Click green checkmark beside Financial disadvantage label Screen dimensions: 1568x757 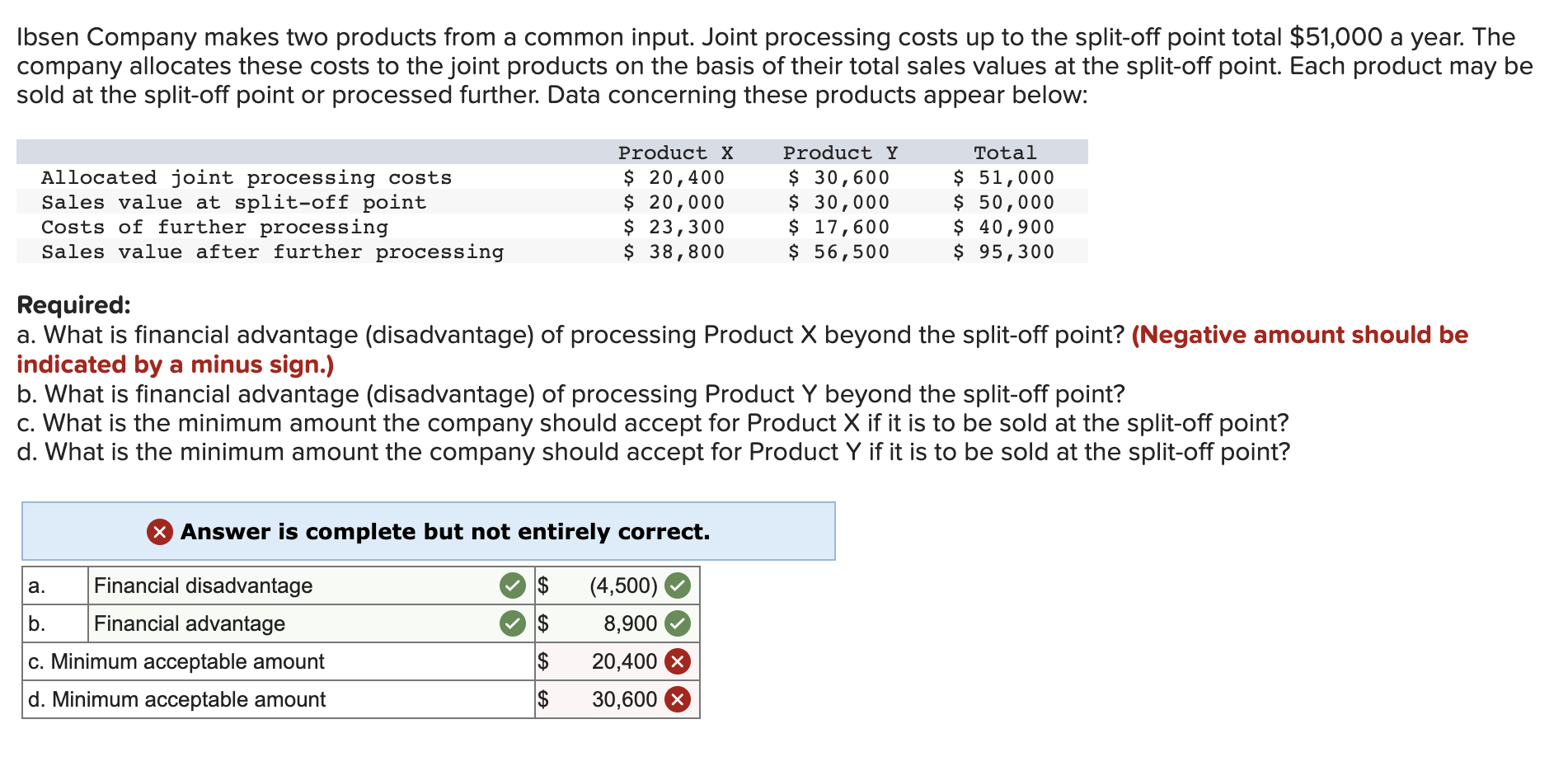[513, 585]
